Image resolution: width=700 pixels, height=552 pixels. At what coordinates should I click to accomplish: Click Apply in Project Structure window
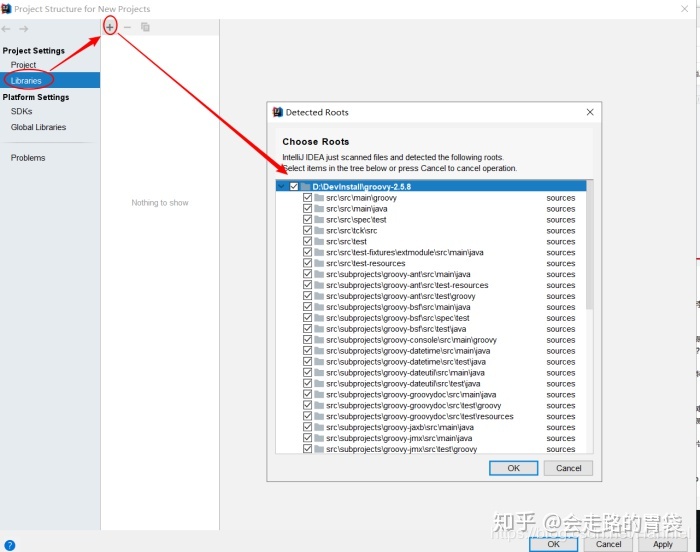click(662, 544)
